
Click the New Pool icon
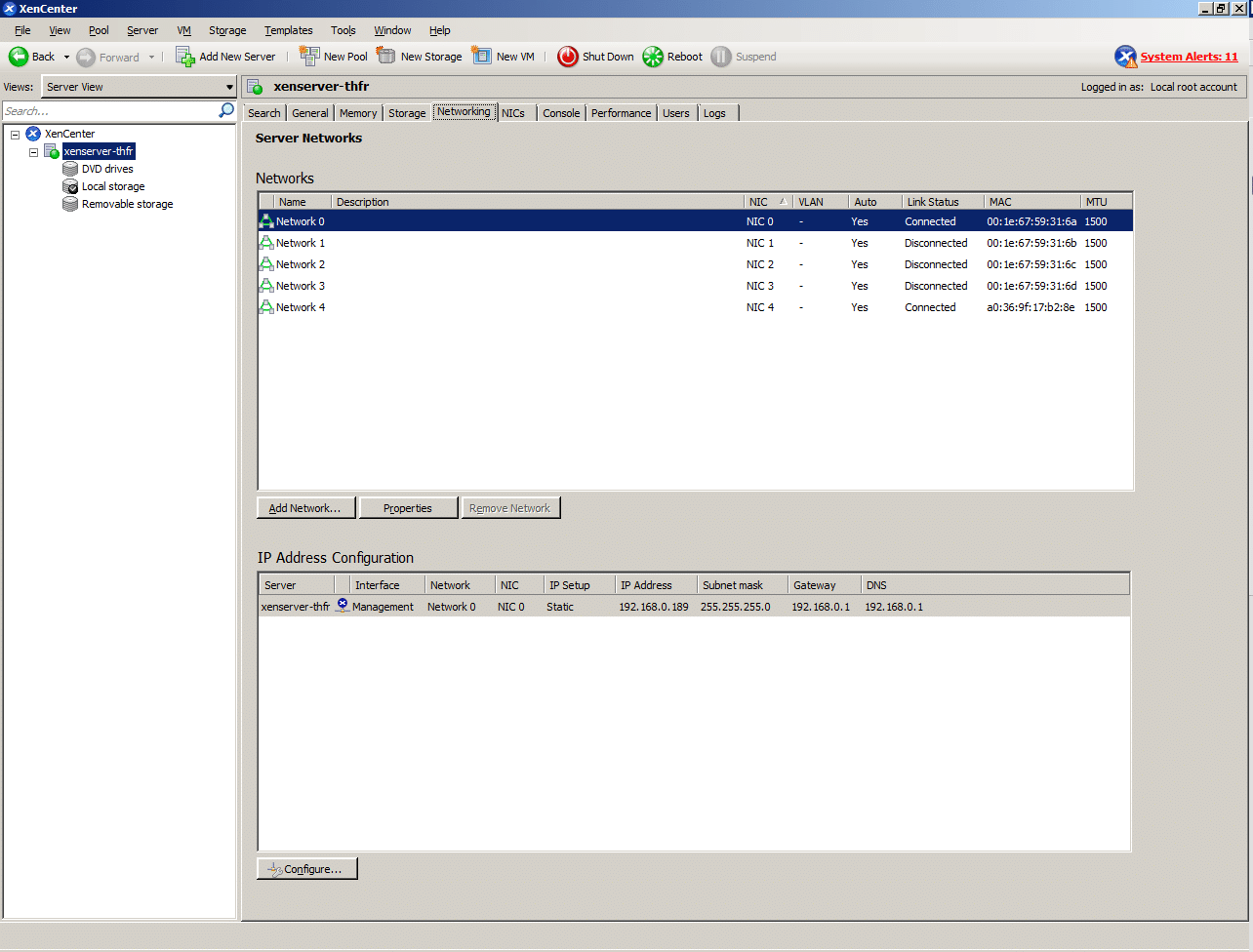point(309,56)
